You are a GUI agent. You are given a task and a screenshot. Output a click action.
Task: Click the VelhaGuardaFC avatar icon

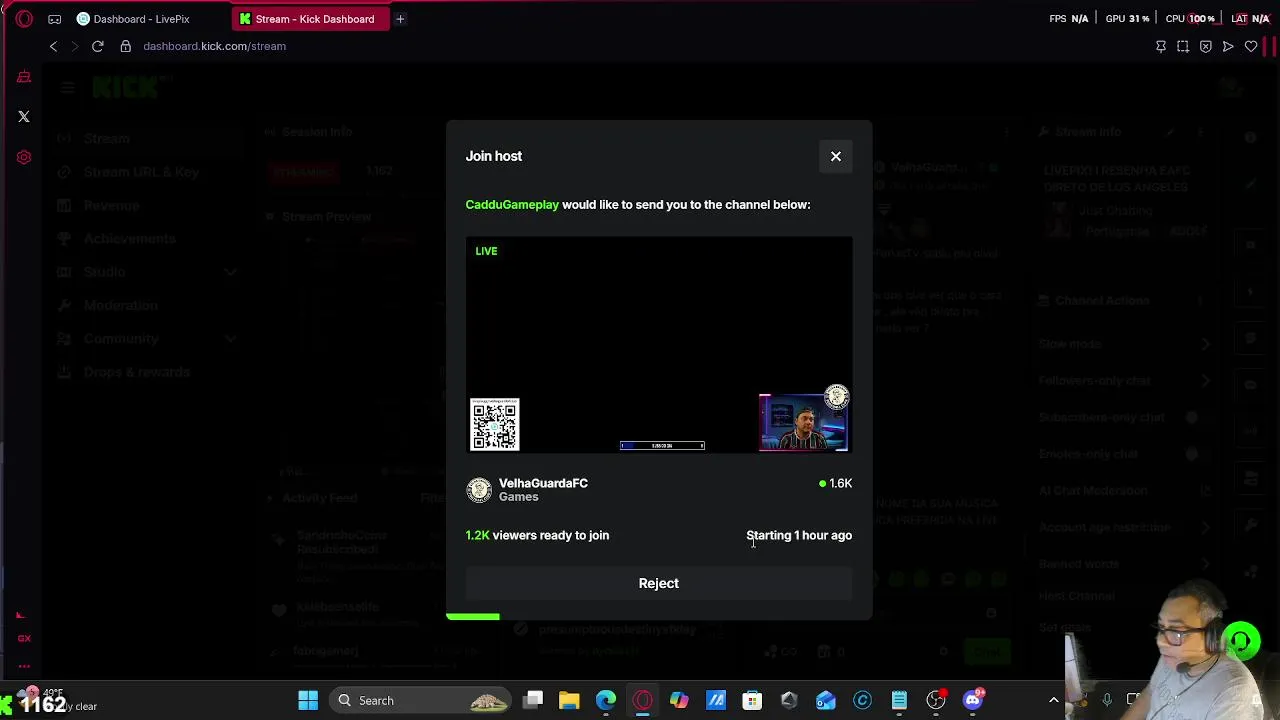click(479, 489)
